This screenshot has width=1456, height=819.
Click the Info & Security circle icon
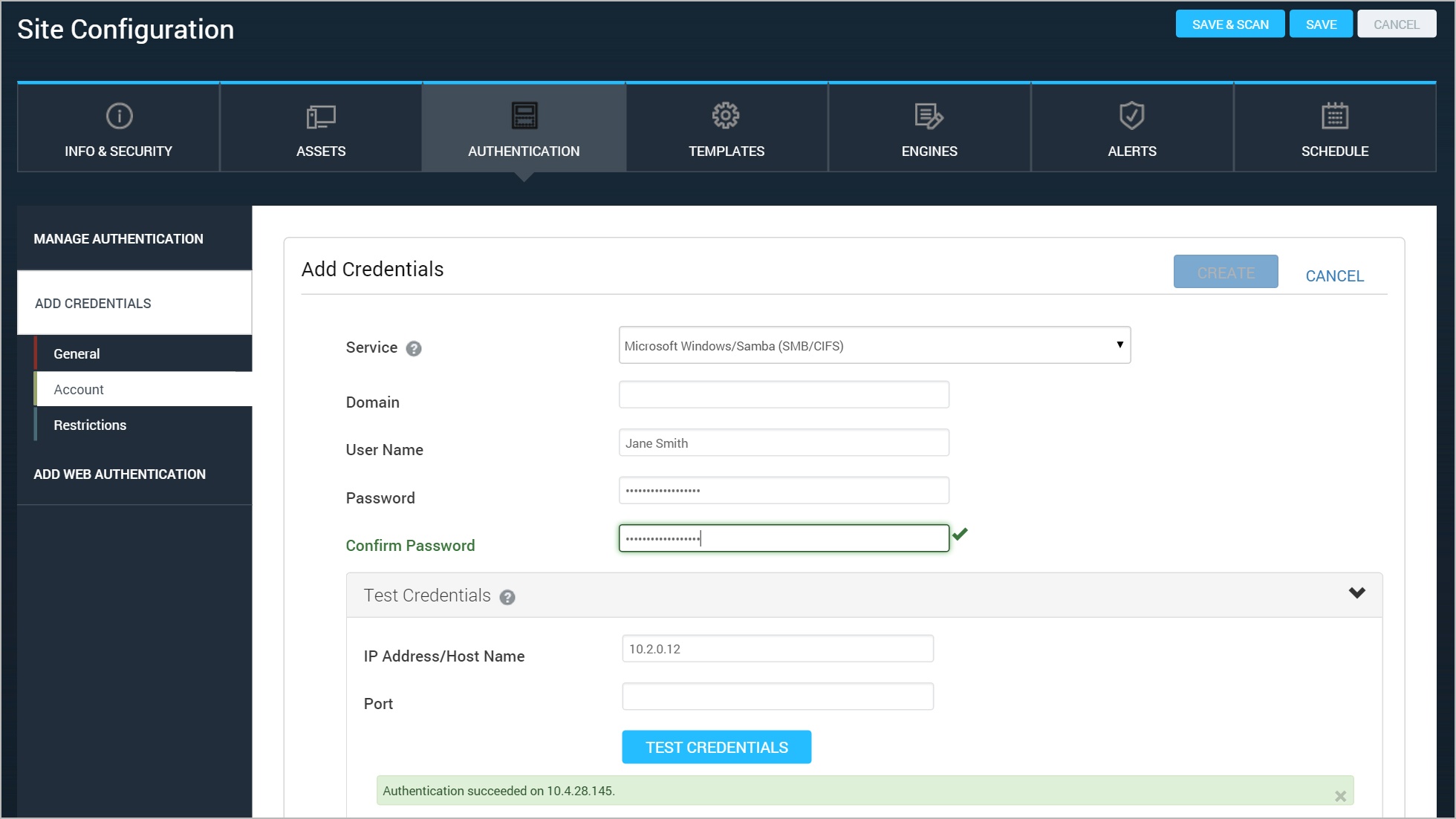point(119,116)
